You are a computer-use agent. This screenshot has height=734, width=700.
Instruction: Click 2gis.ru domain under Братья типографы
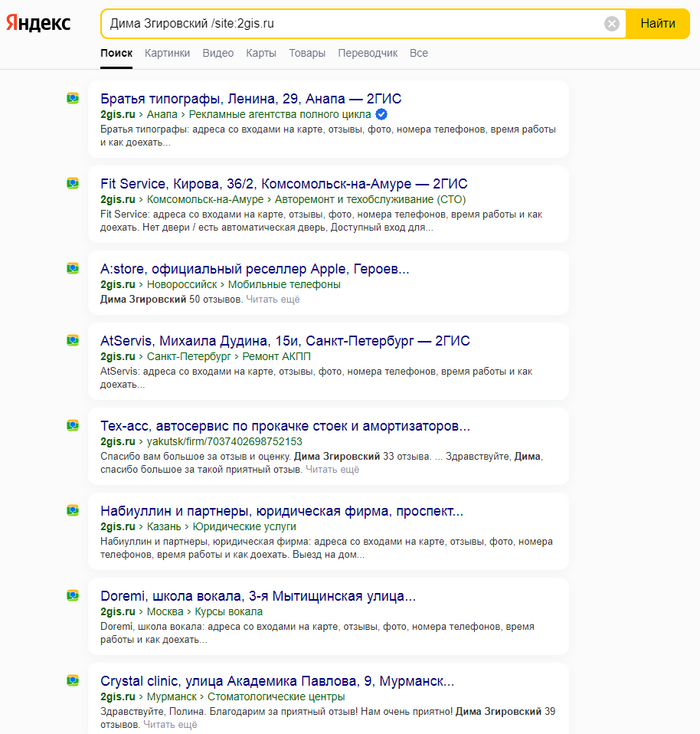118,114
